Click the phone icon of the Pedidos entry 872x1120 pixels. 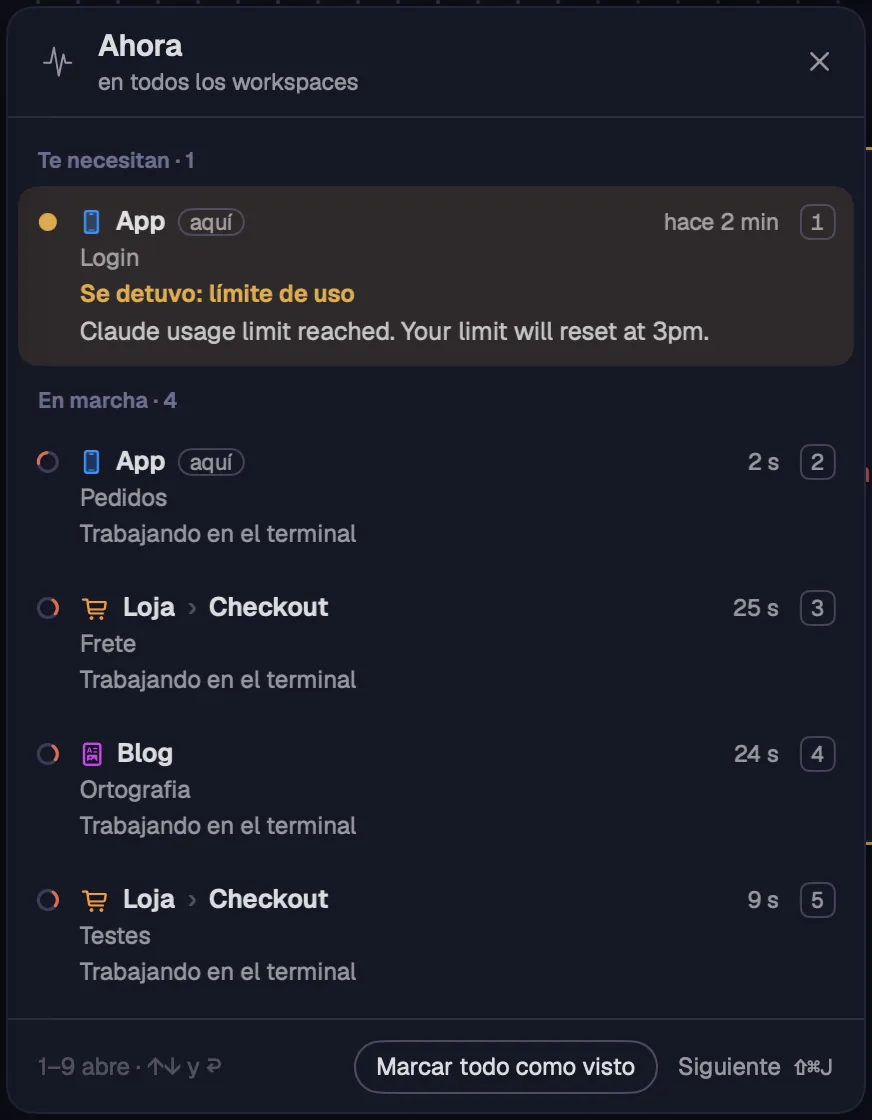(91, 462)
